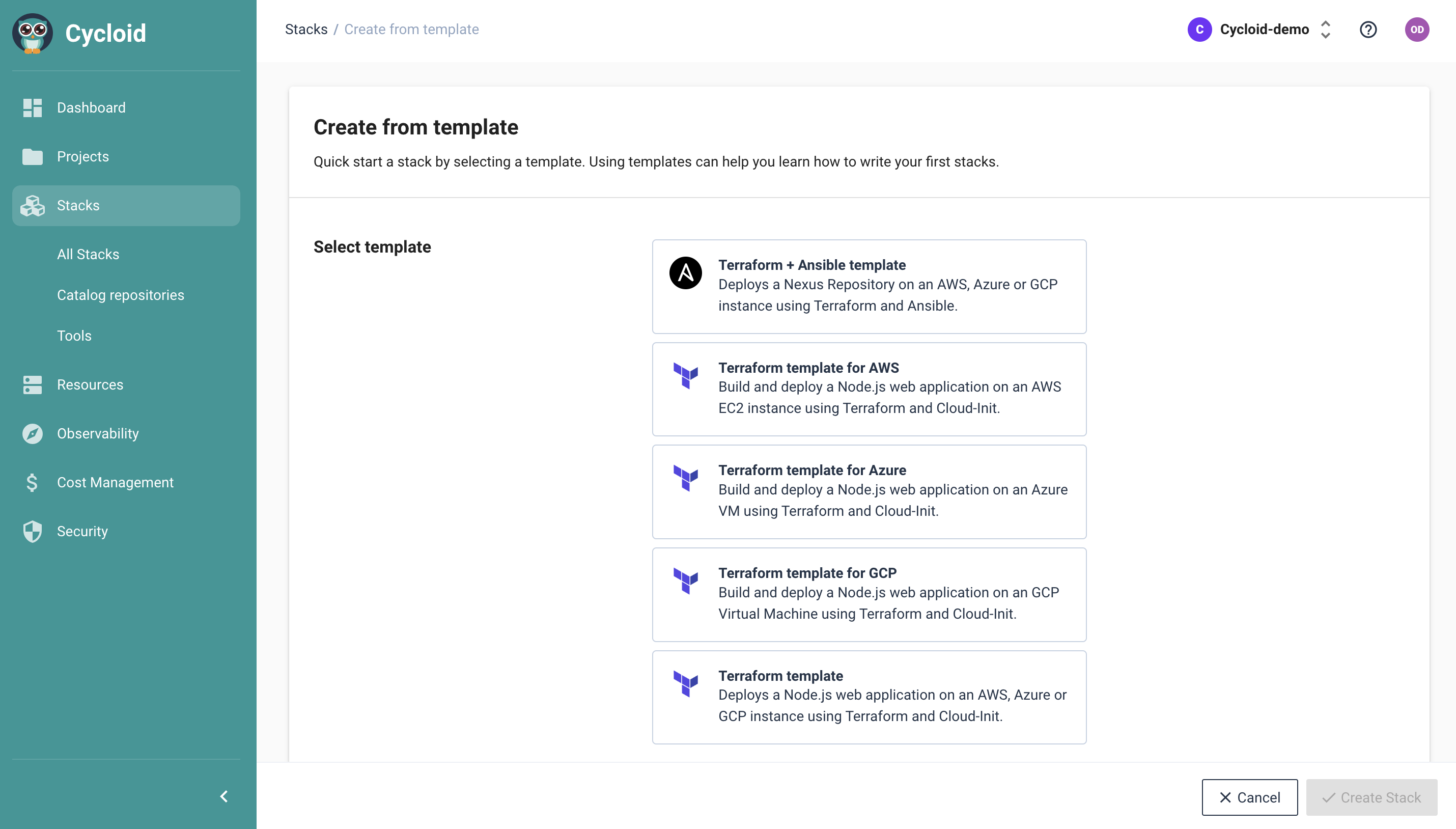1456x829 pixels.
Task: Open Security section
Action: click(126, 531)
